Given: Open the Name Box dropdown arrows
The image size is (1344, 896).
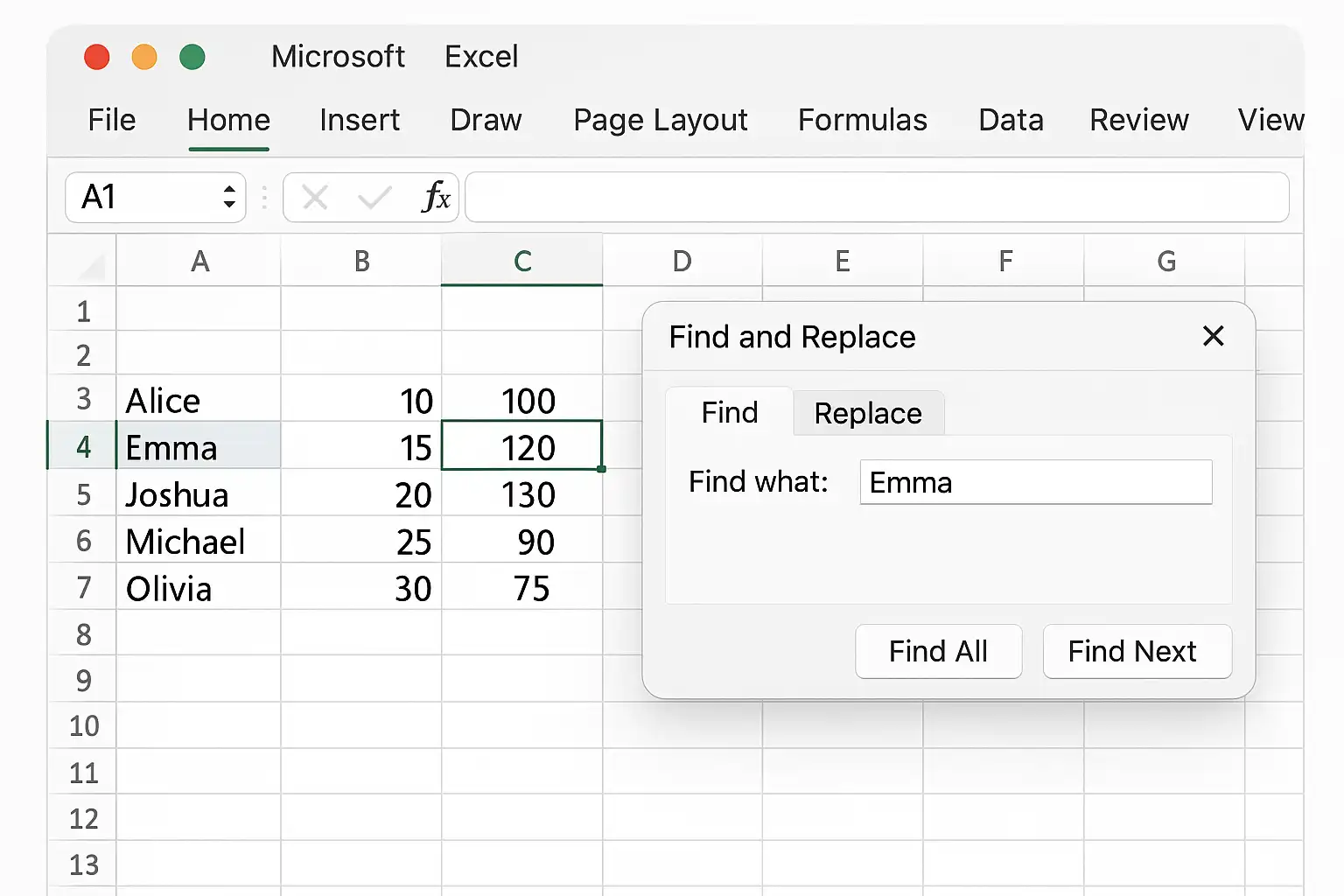Looking at the screenshot, I should coord(229,197).
